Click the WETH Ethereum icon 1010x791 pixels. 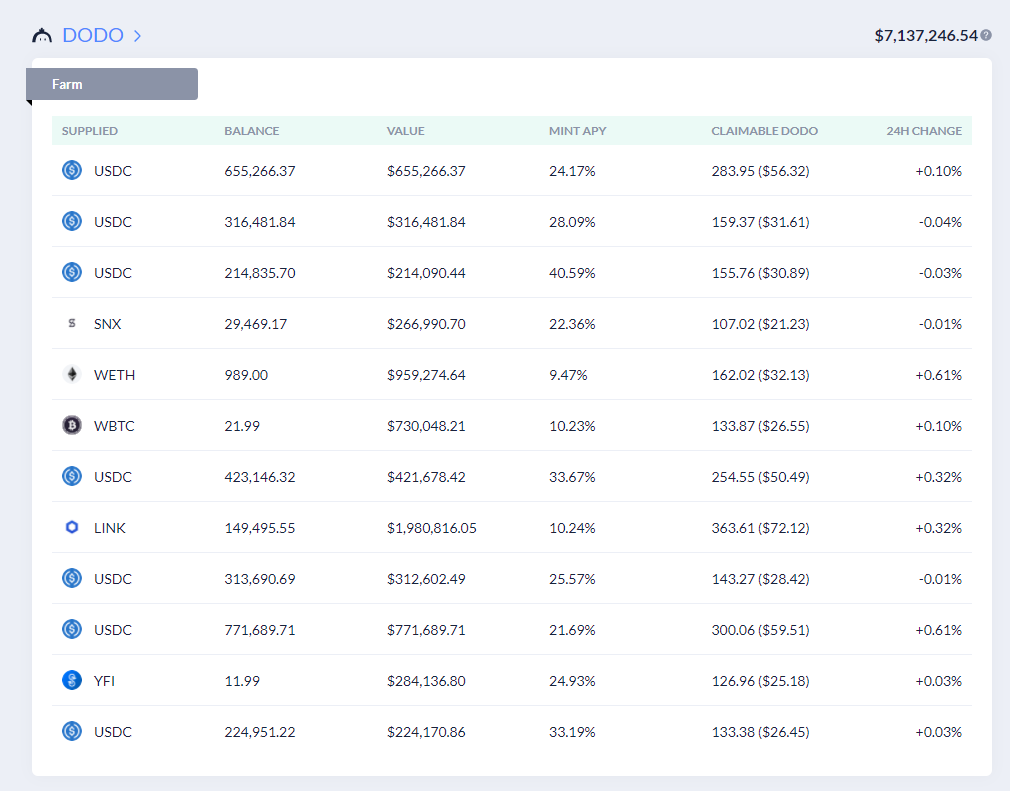[x=72, y=374]
